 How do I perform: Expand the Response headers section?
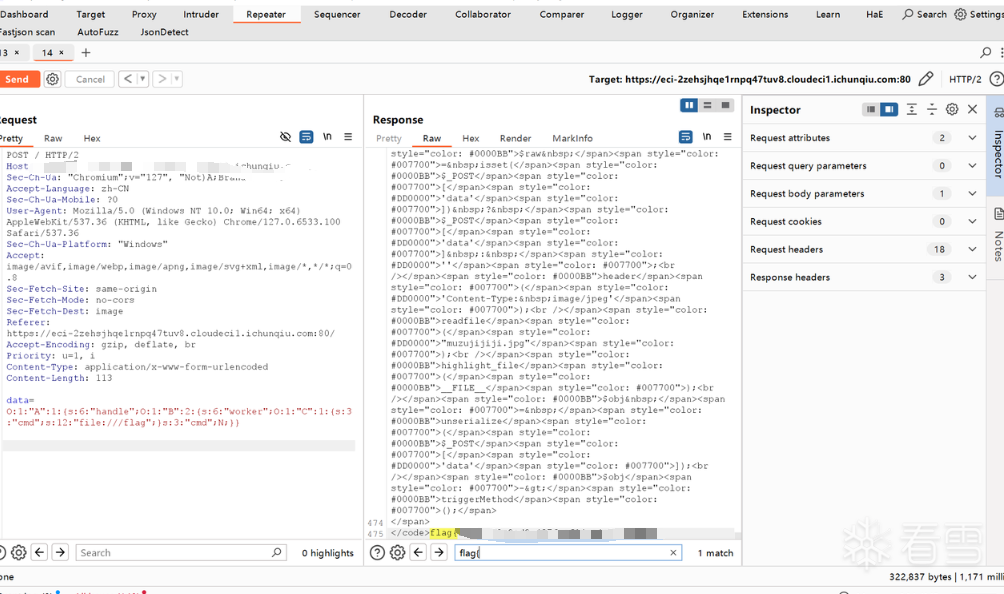point(972,277)
